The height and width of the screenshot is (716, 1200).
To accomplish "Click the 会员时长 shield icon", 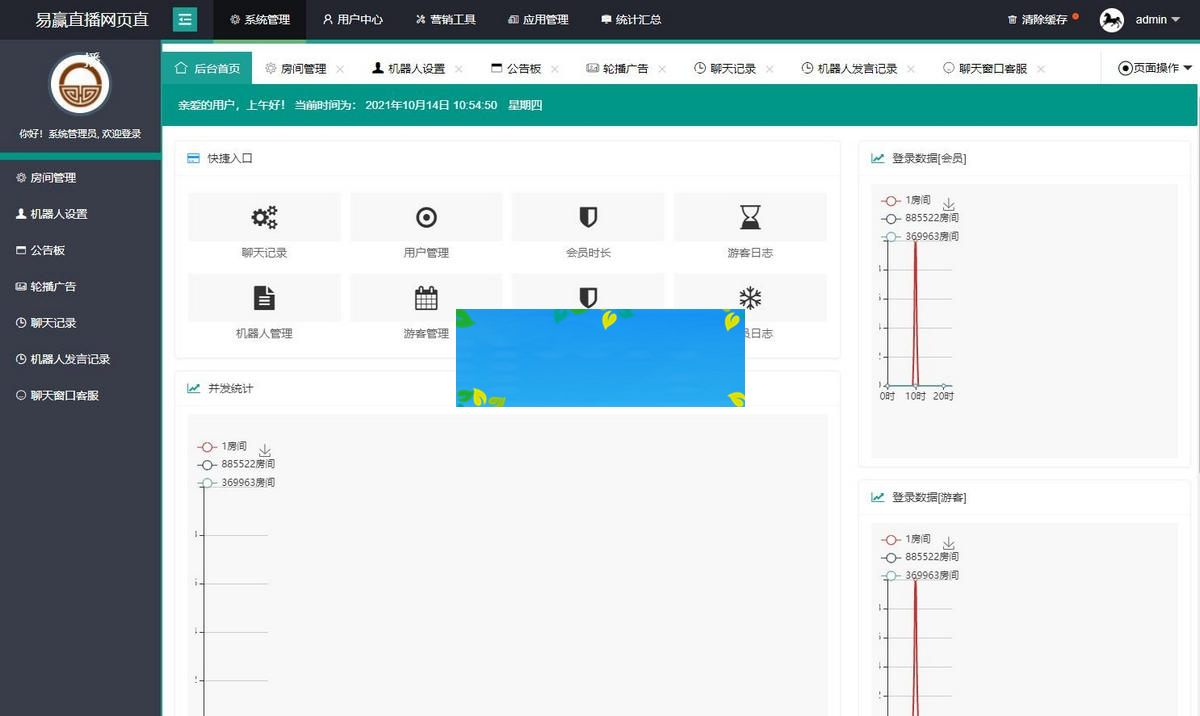I will point(588,216).
